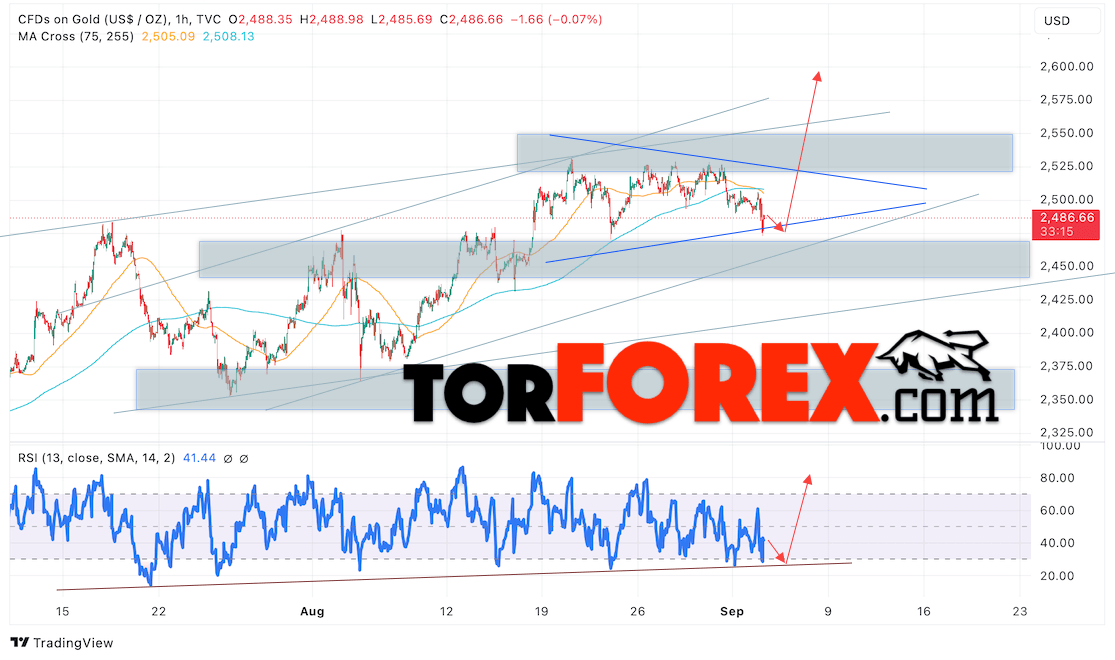Click the 2,325.00 price axis label
This screenshot has height=660, width=1115.
(1066, 432)
